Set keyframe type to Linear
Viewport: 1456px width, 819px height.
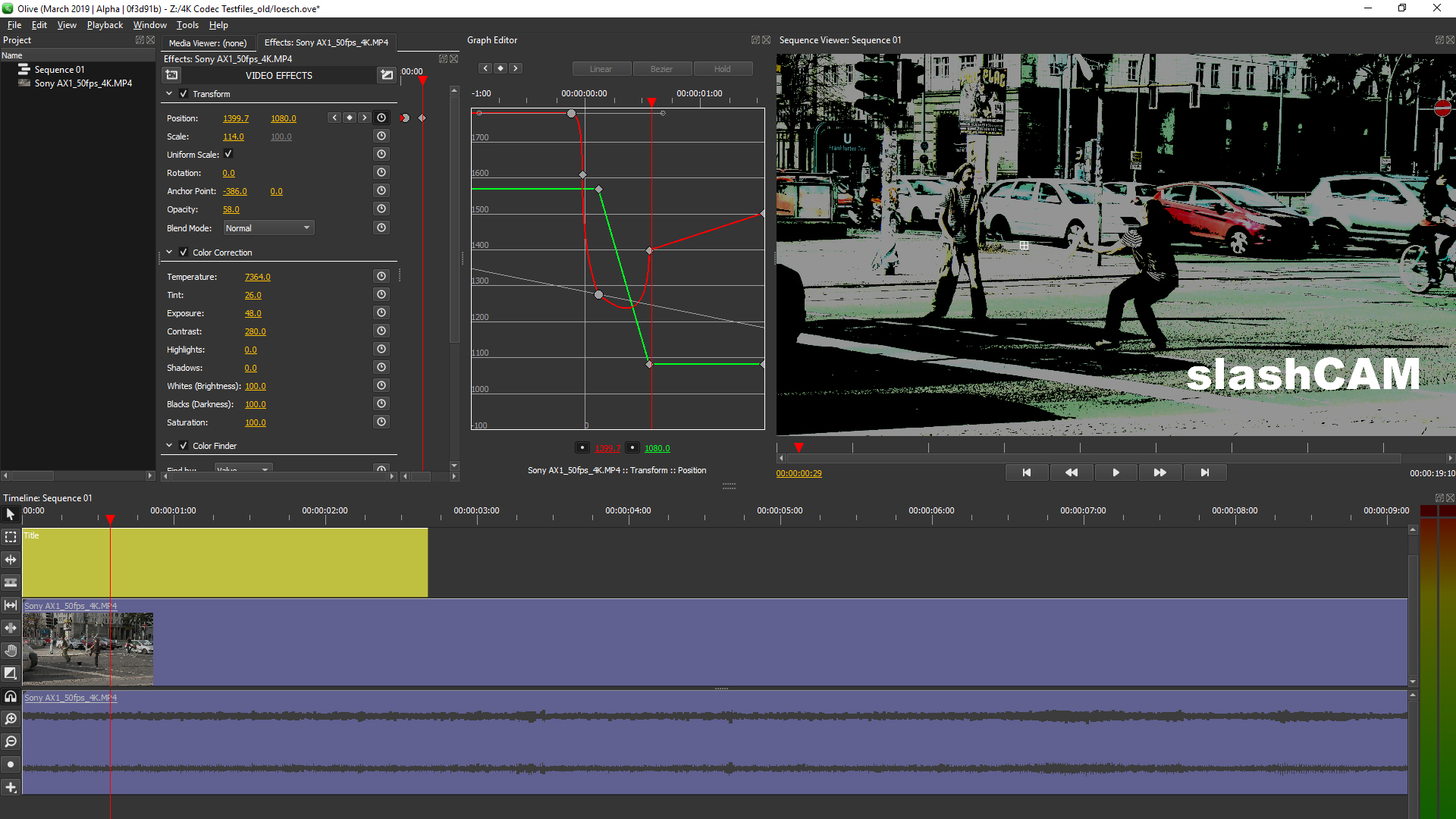click(x=601, y=69)
